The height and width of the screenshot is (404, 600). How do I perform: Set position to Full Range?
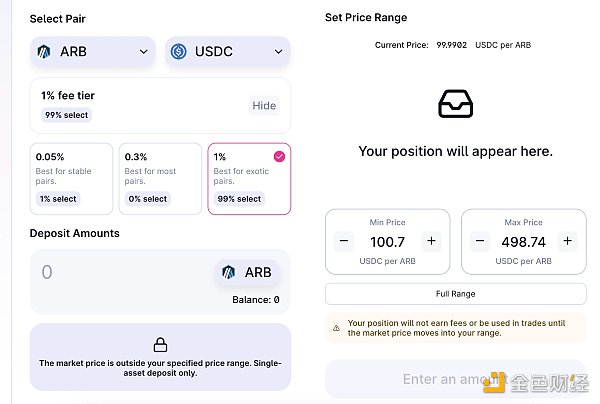[455, 294]
